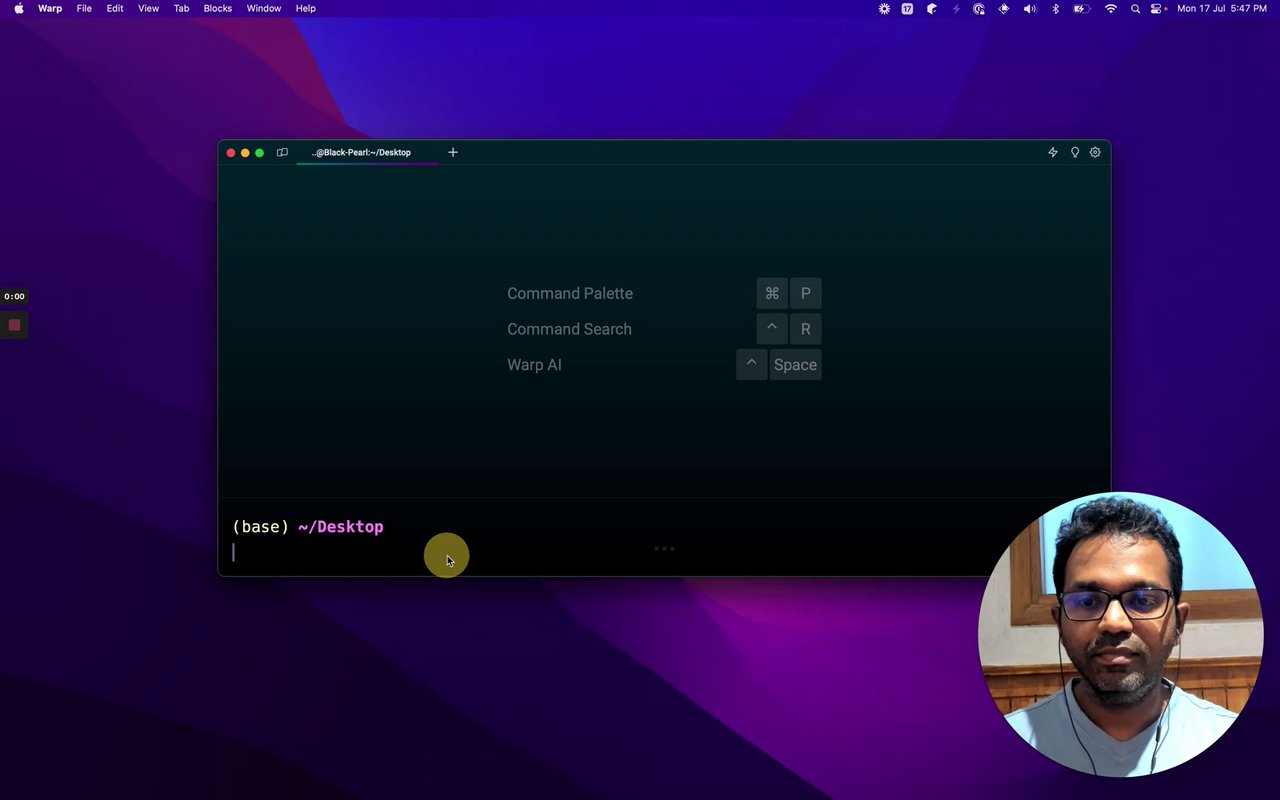
Task: Open the File menu
Action: pyautogui.click(x=84, y=8)
